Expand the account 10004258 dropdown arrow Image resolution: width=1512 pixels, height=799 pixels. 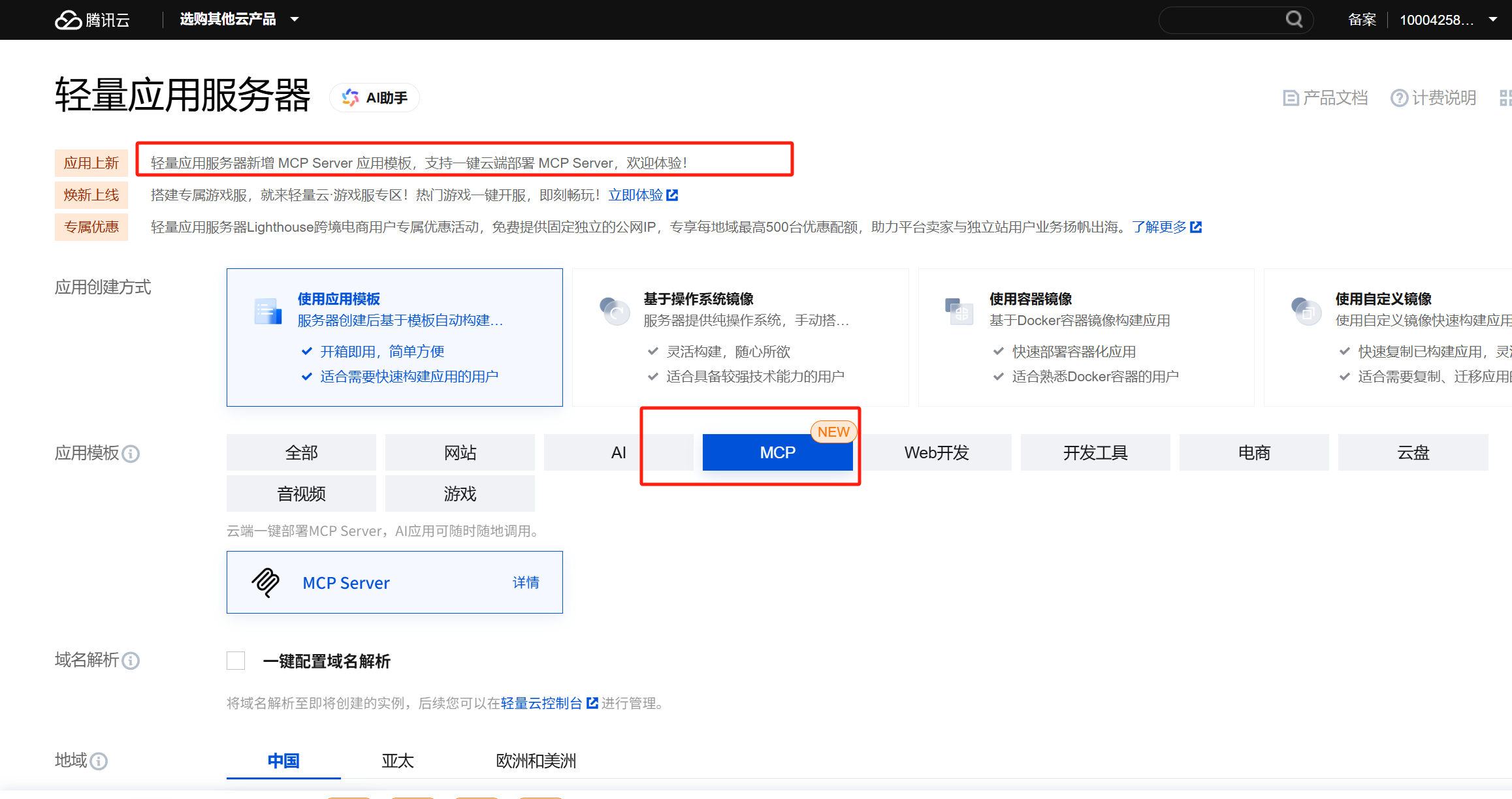[x=1492, y=20]
